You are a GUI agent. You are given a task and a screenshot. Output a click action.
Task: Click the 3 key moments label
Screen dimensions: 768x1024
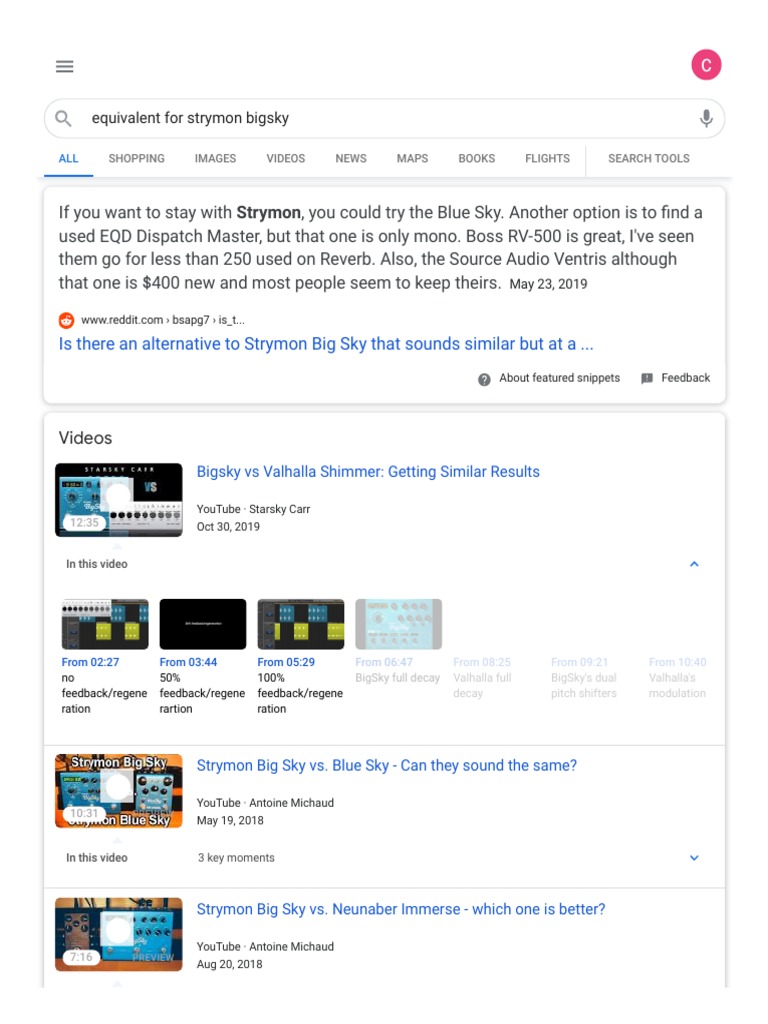click(x=236, y=858)
